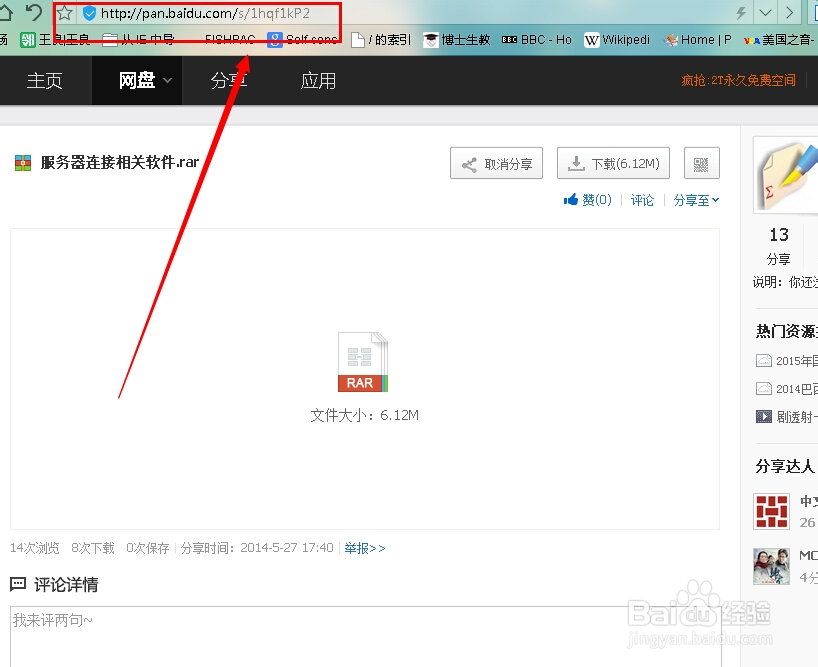Open the 网盘 dropdown menu
The width and height of the screenshot is (818, 667).
point(137,81)
